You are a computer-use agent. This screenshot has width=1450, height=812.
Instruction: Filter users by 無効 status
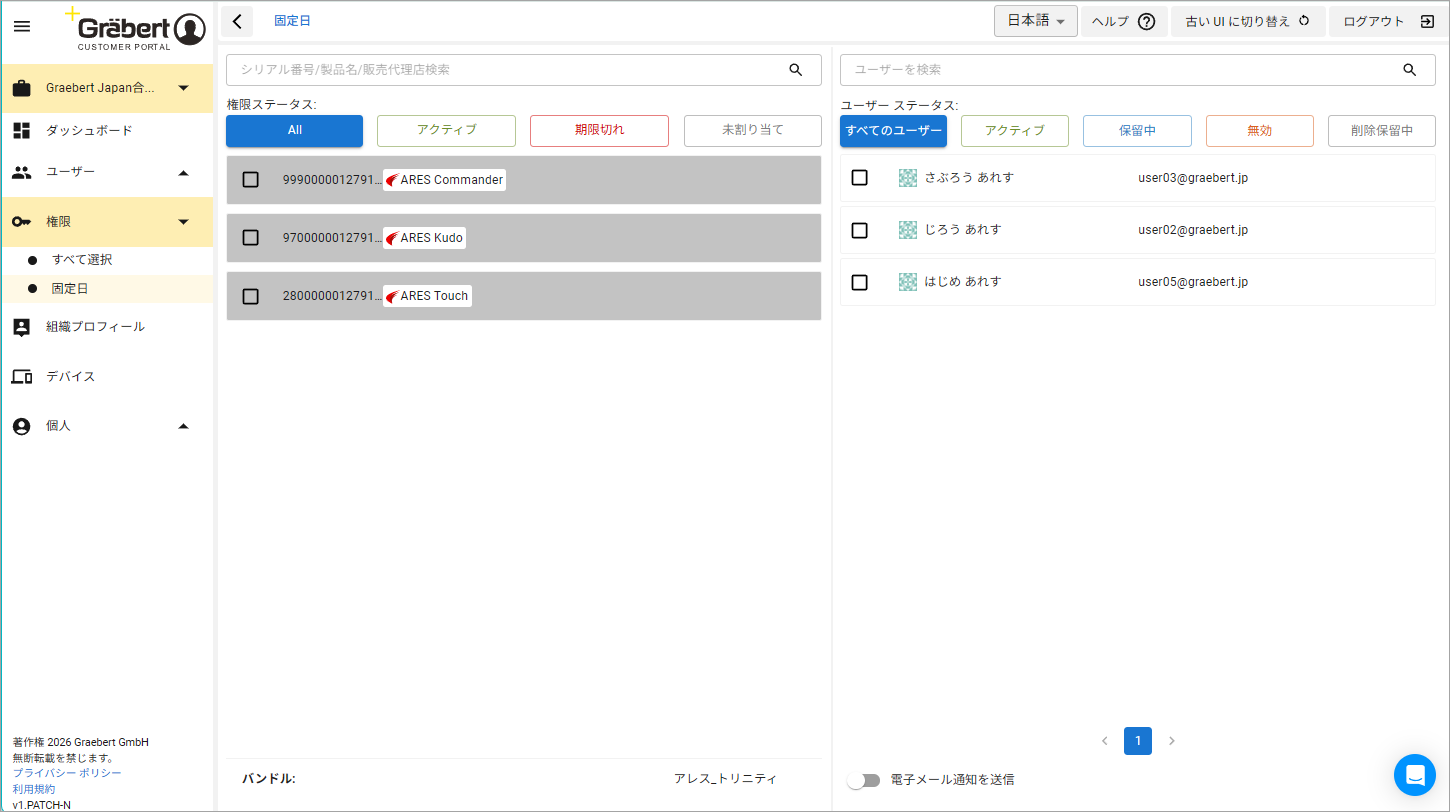tap(1260, 131)
